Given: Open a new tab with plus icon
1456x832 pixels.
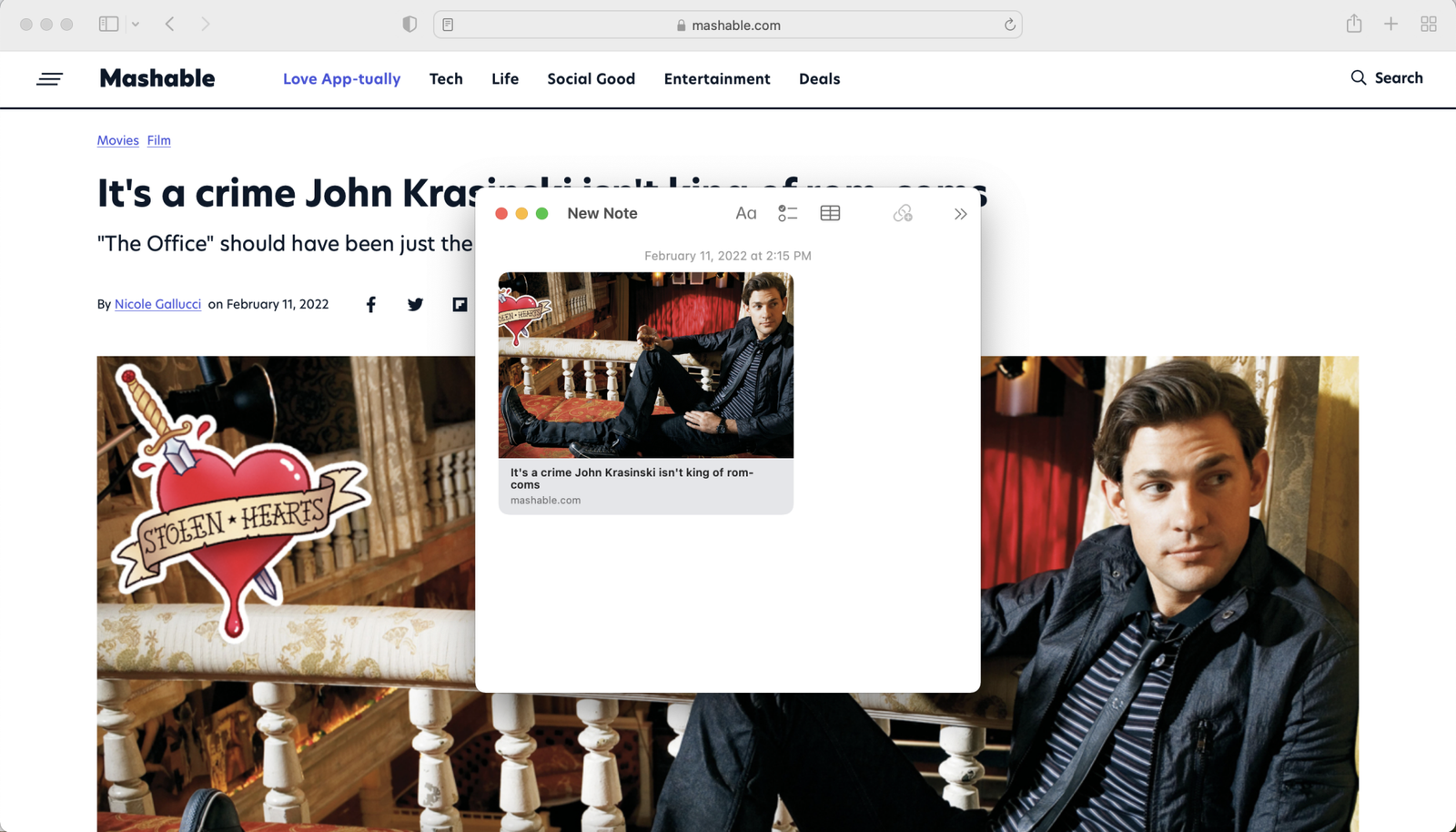Looking at the screenshot, I should (x=1390, y=25).
